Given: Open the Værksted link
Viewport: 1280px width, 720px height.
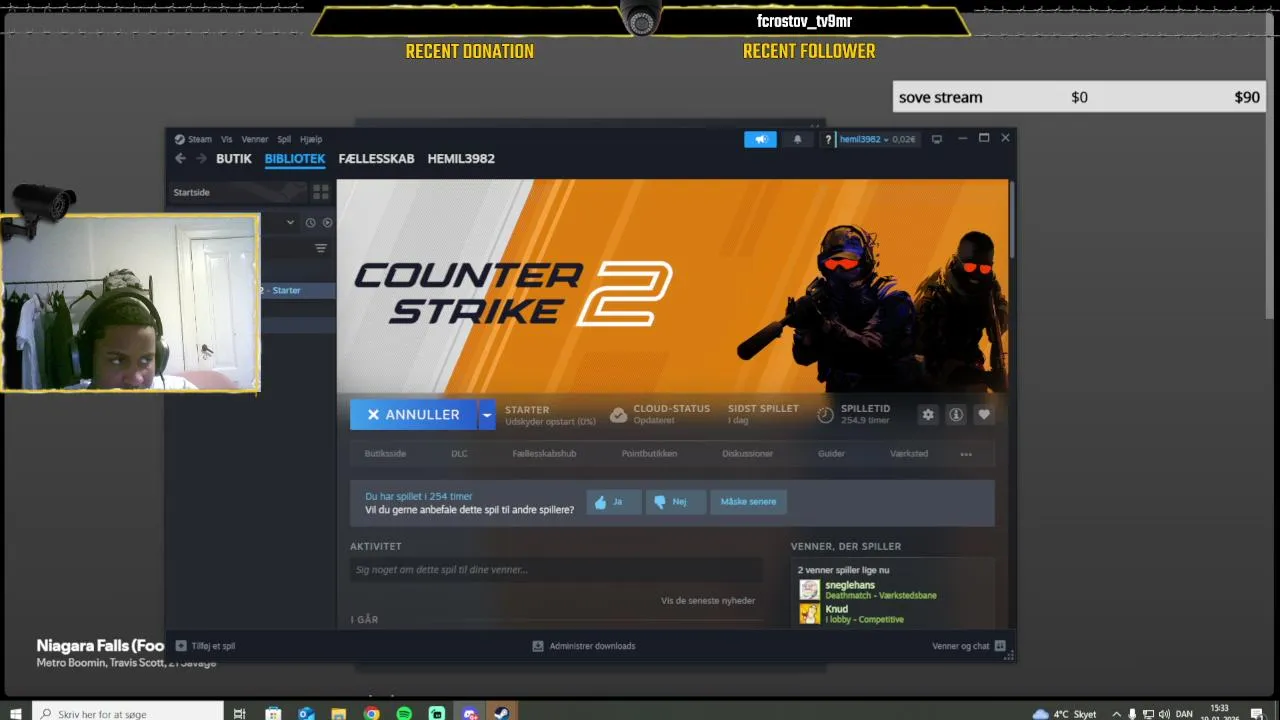Looking at the screenshot, I should 909,453.
